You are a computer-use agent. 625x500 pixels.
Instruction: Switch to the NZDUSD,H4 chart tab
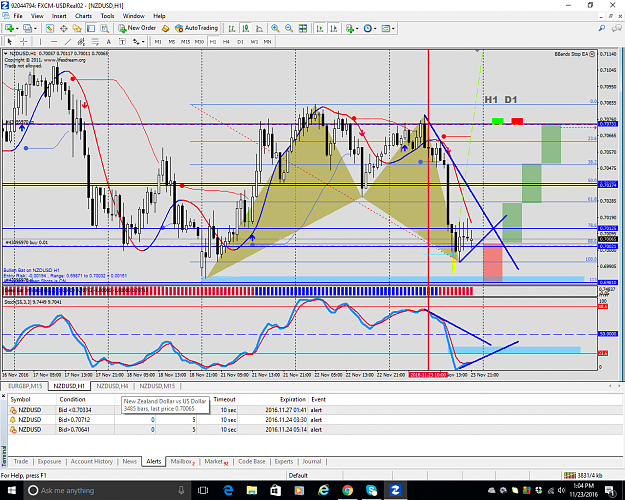pos(112,386)
